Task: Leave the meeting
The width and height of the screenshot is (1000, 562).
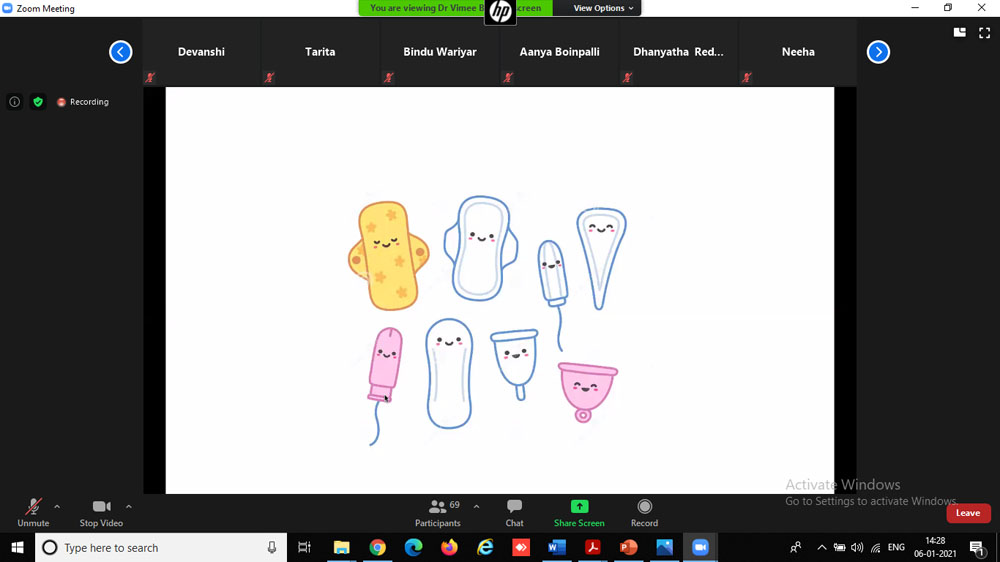Action: pyautogui.click(x=968, y=513)
